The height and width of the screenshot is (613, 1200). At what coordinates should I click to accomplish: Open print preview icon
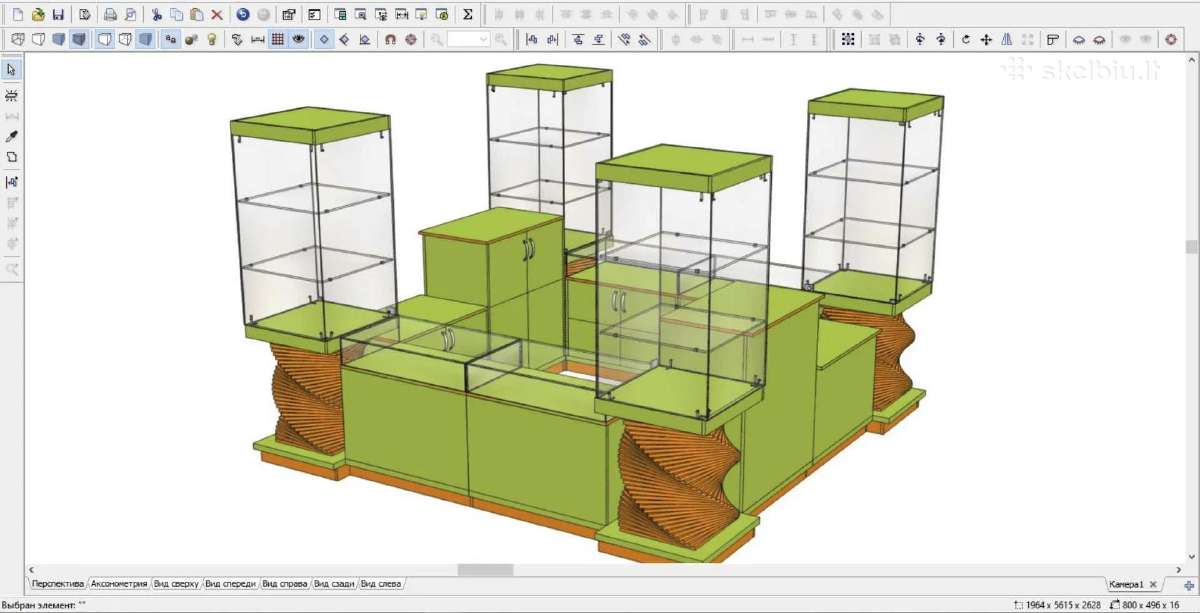(x=131, y=15)
